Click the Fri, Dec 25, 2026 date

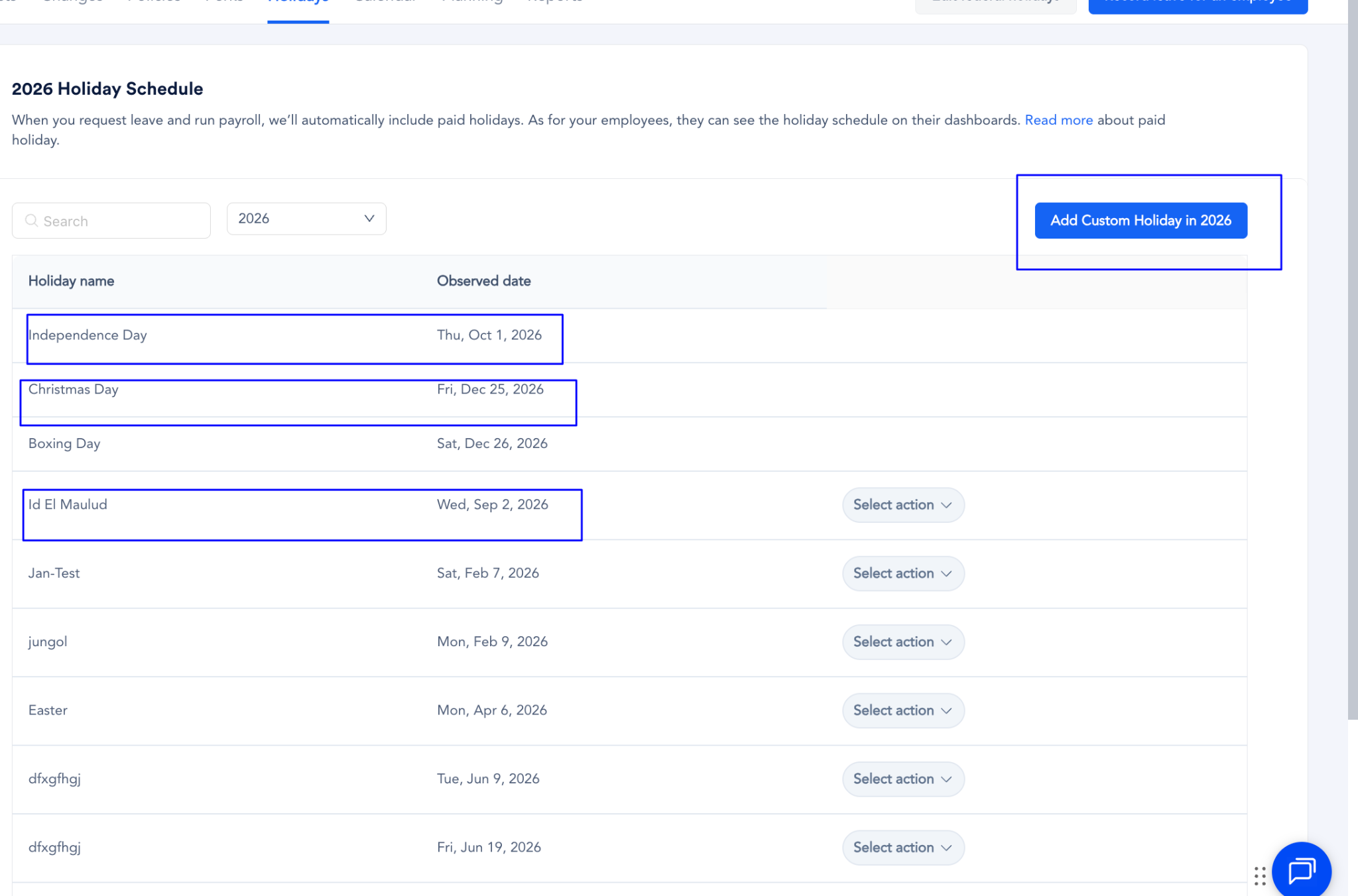(490, 390)
